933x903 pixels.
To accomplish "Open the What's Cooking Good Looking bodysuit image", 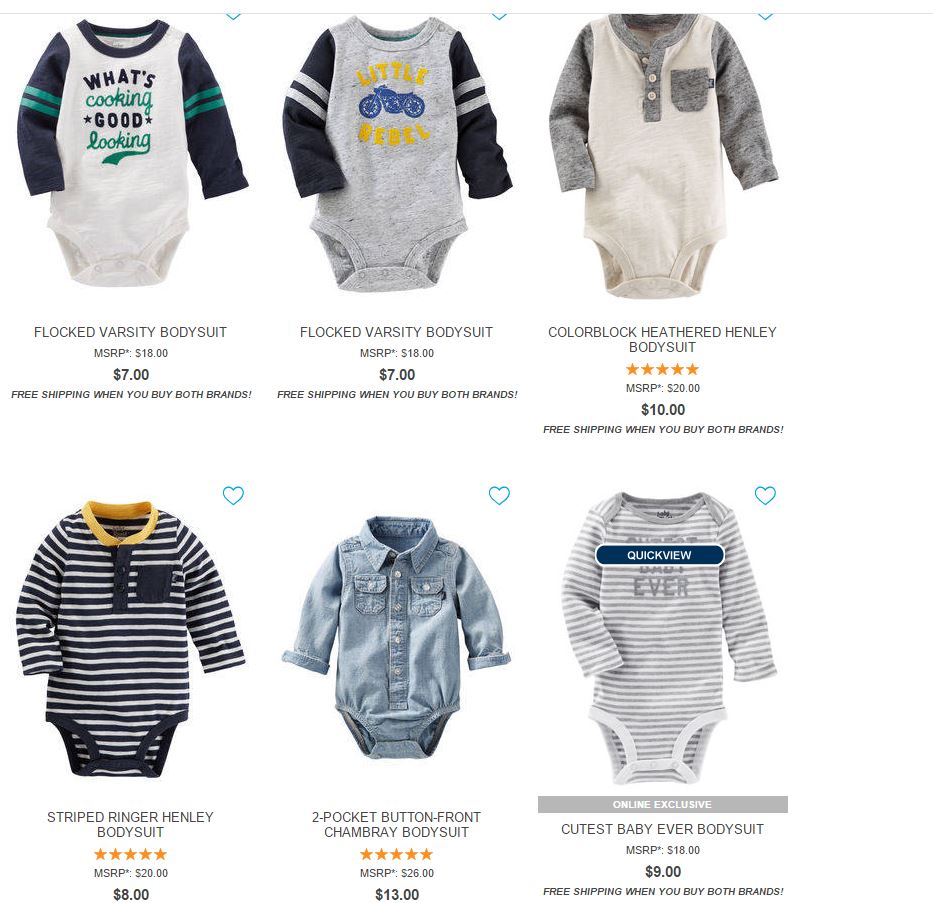I will (132, 153).
